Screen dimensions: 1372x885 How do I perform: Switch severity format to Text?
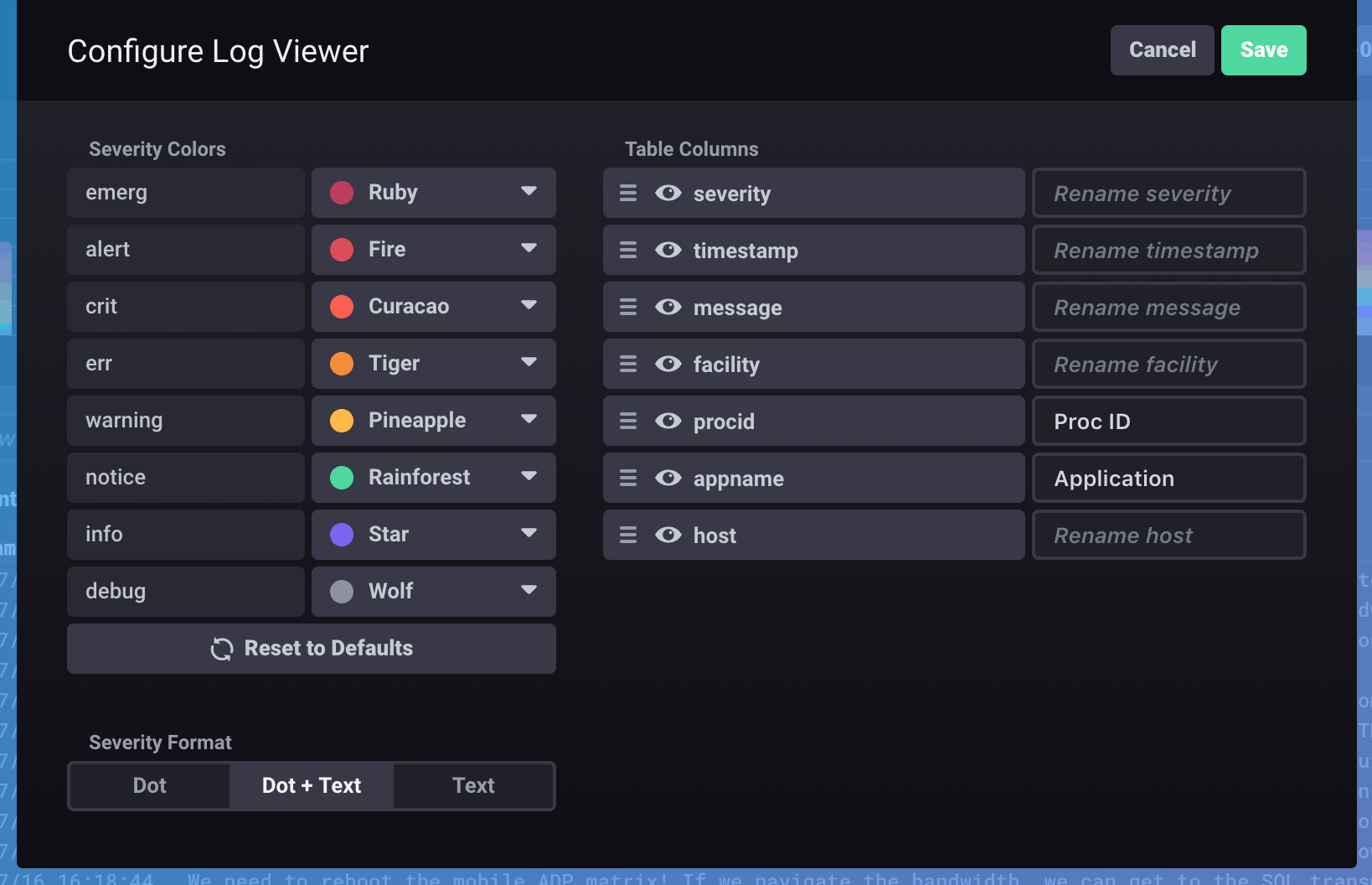click(x=473, y=786)
